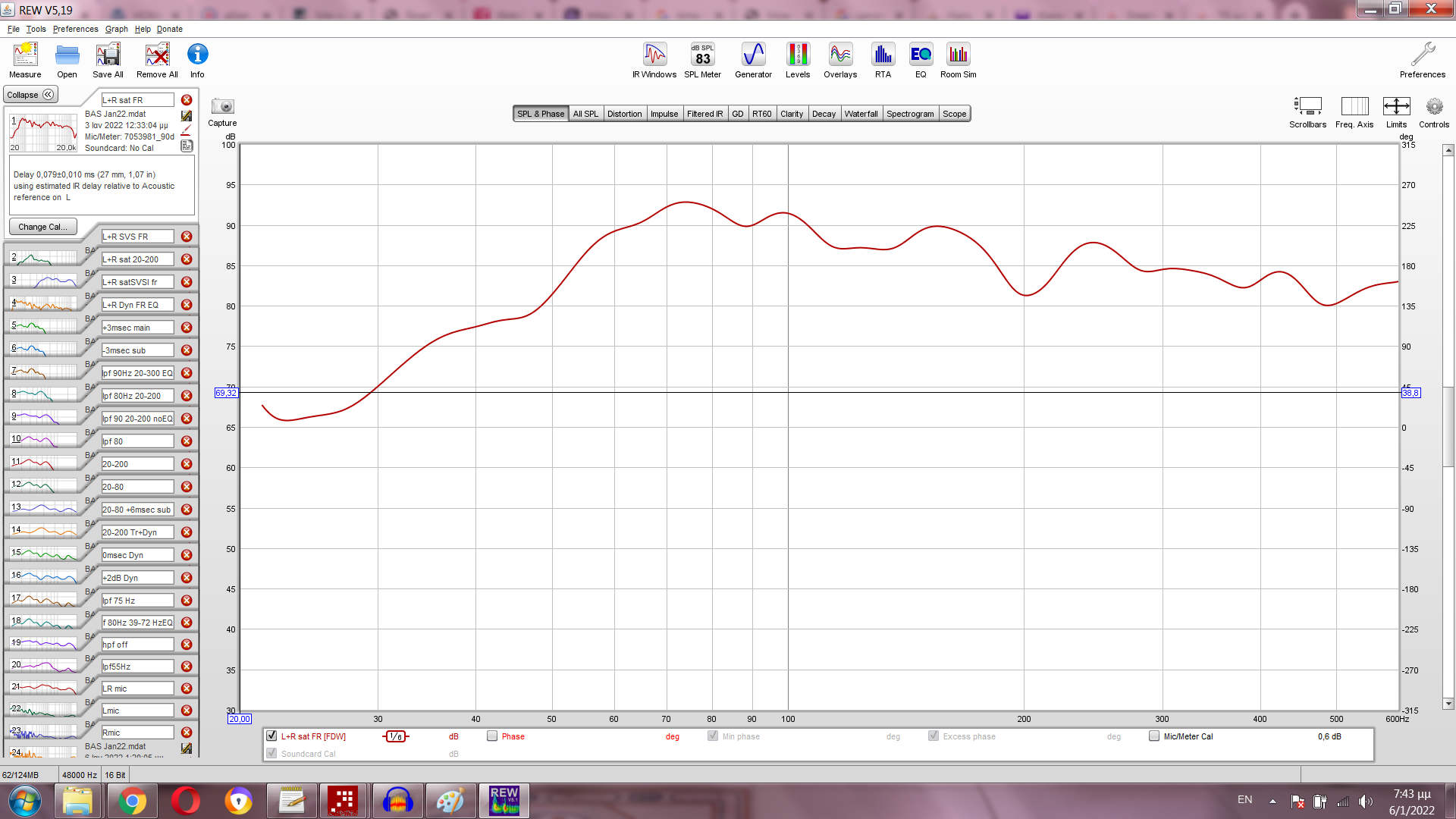Enable the Mic/Meter Cal trace checkbox
Viewport: 1456px width, 819px height.
[1154, 736]
